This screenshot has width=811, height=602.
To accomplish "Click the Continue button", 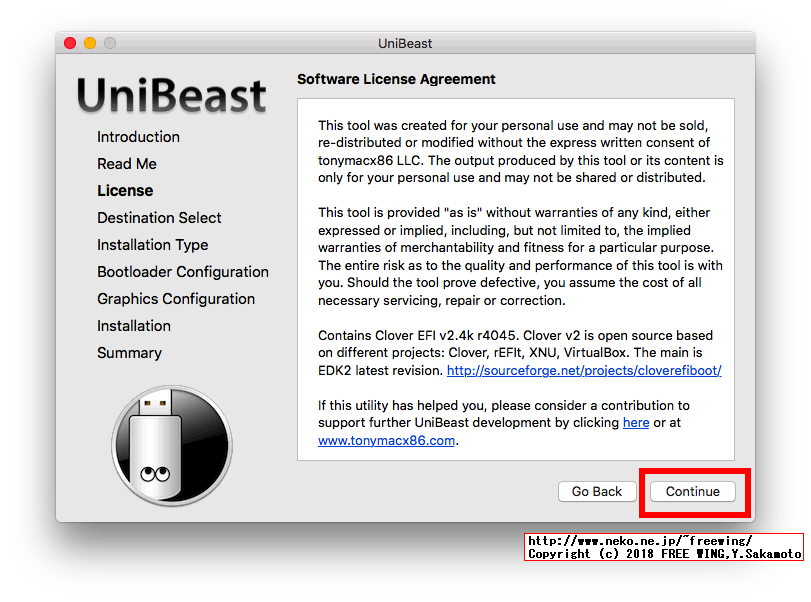I will pyautogui.click(x=692, y=491).
